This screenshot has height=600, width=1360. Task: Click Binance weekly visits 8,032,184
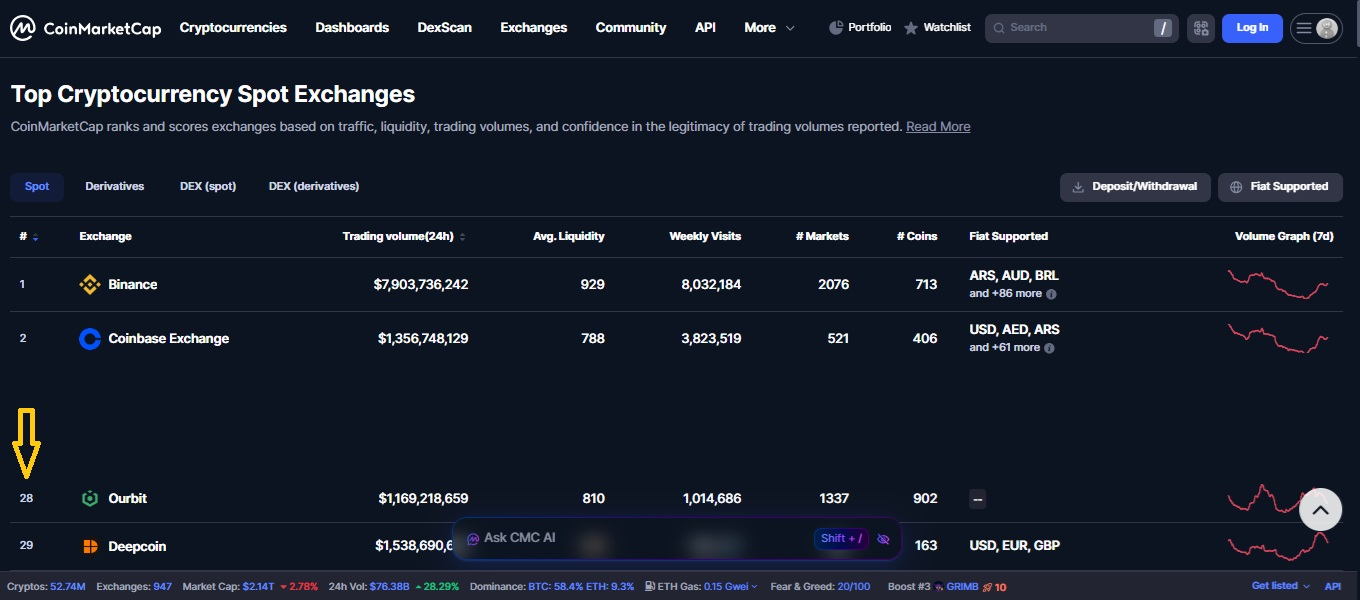(711, 285)
